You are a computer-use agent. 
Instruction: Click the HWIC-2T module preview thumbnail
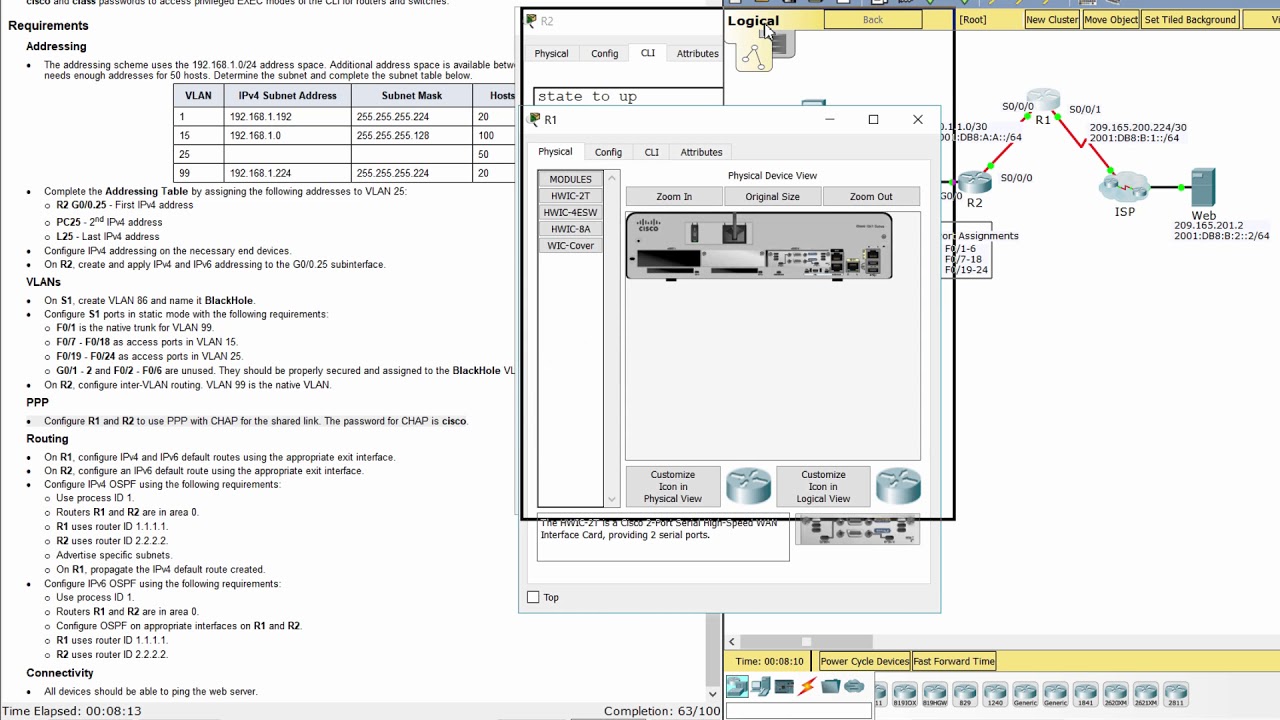pos(857,530)
